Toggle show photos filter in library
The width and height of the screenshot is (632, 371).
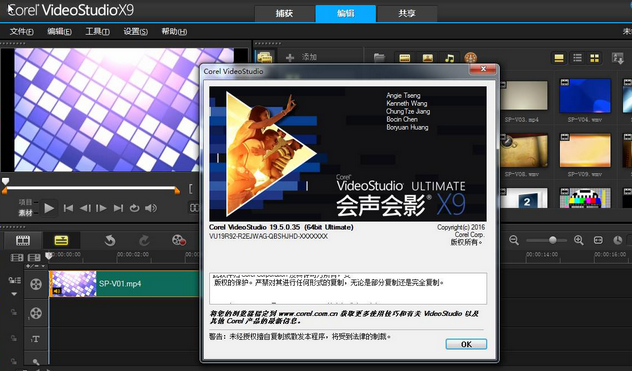click(427, 58)
